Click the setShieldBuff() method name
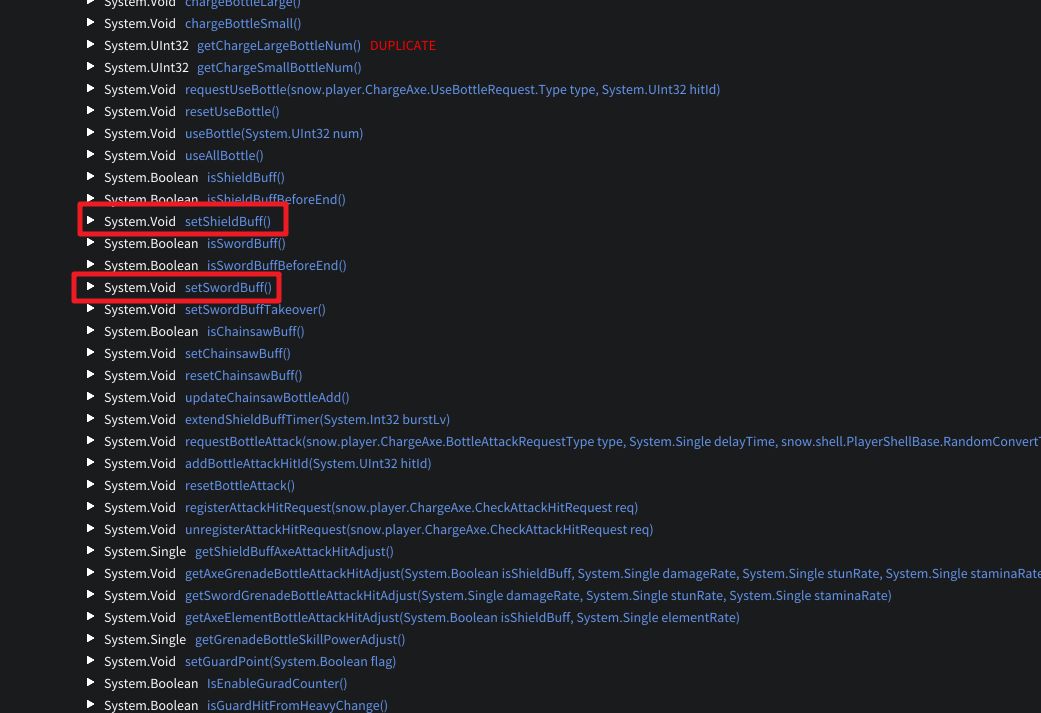1041x713 pixels. (x=227, y=221)
